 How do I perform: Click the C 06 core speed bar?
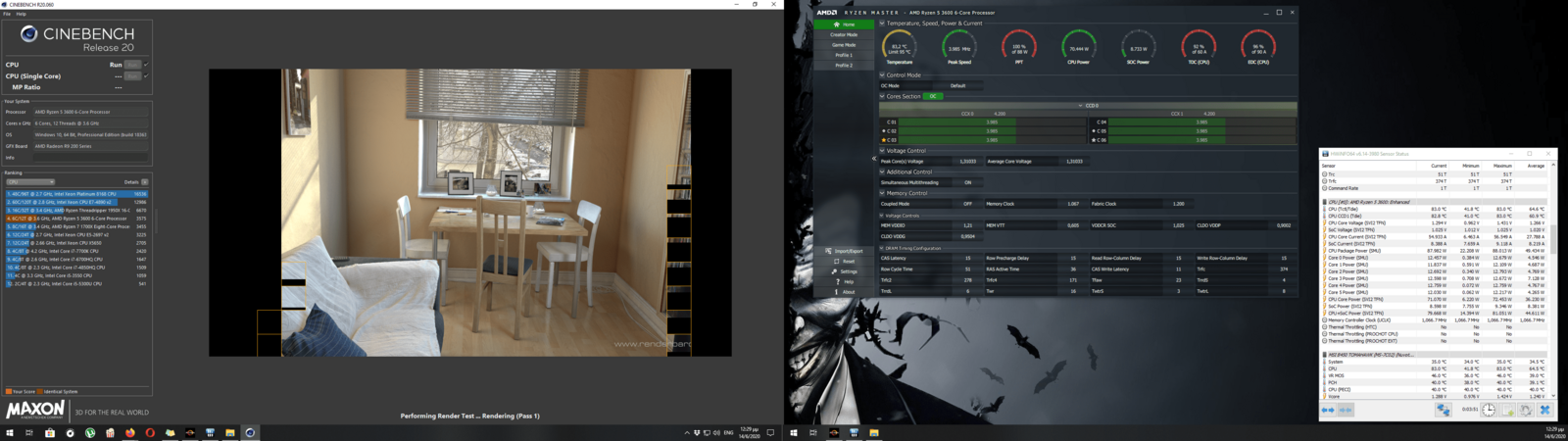(1202, 140)
